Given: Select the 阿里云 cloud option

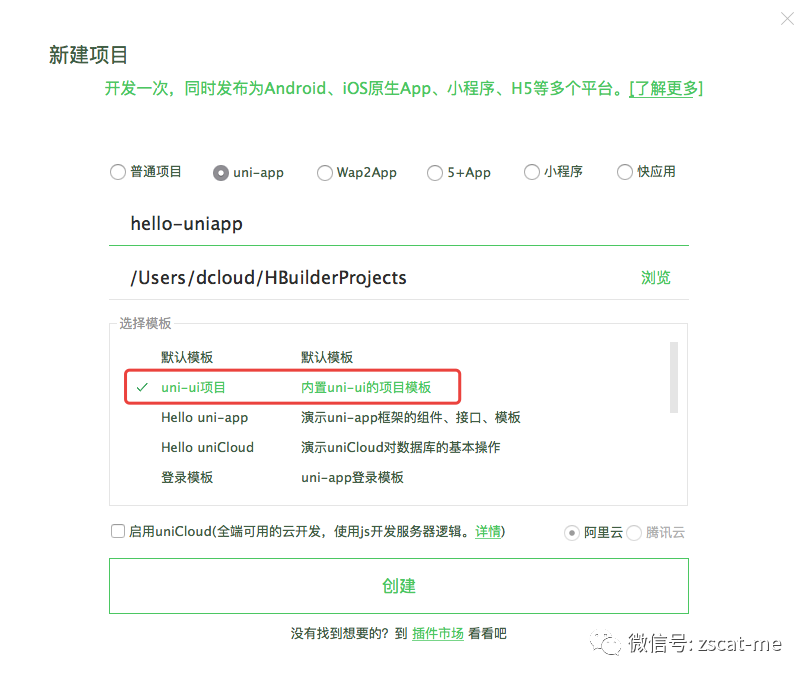Looking at the screenshot, I should pyautogui.click(x=571, y=532).
